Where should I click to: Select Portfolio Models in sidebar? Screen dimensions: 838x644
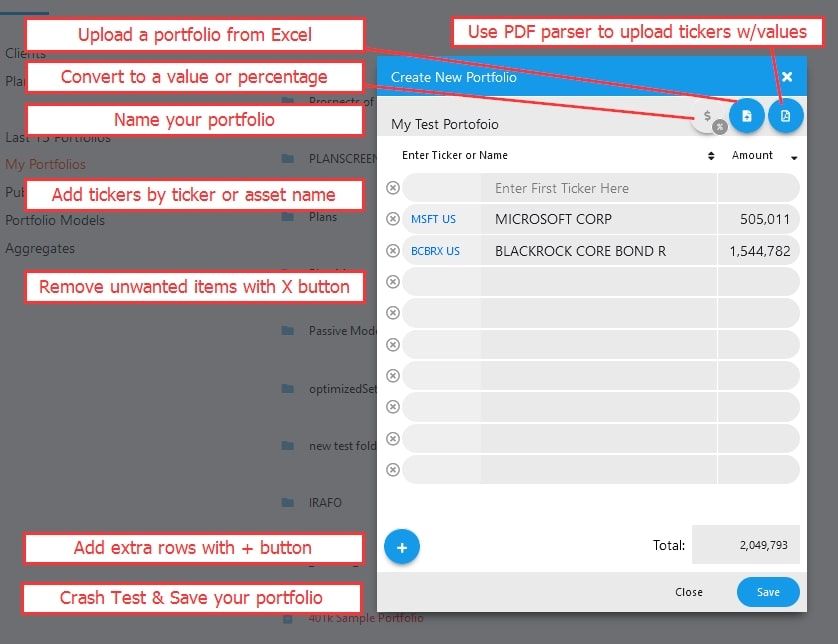[x=54, y=220]
